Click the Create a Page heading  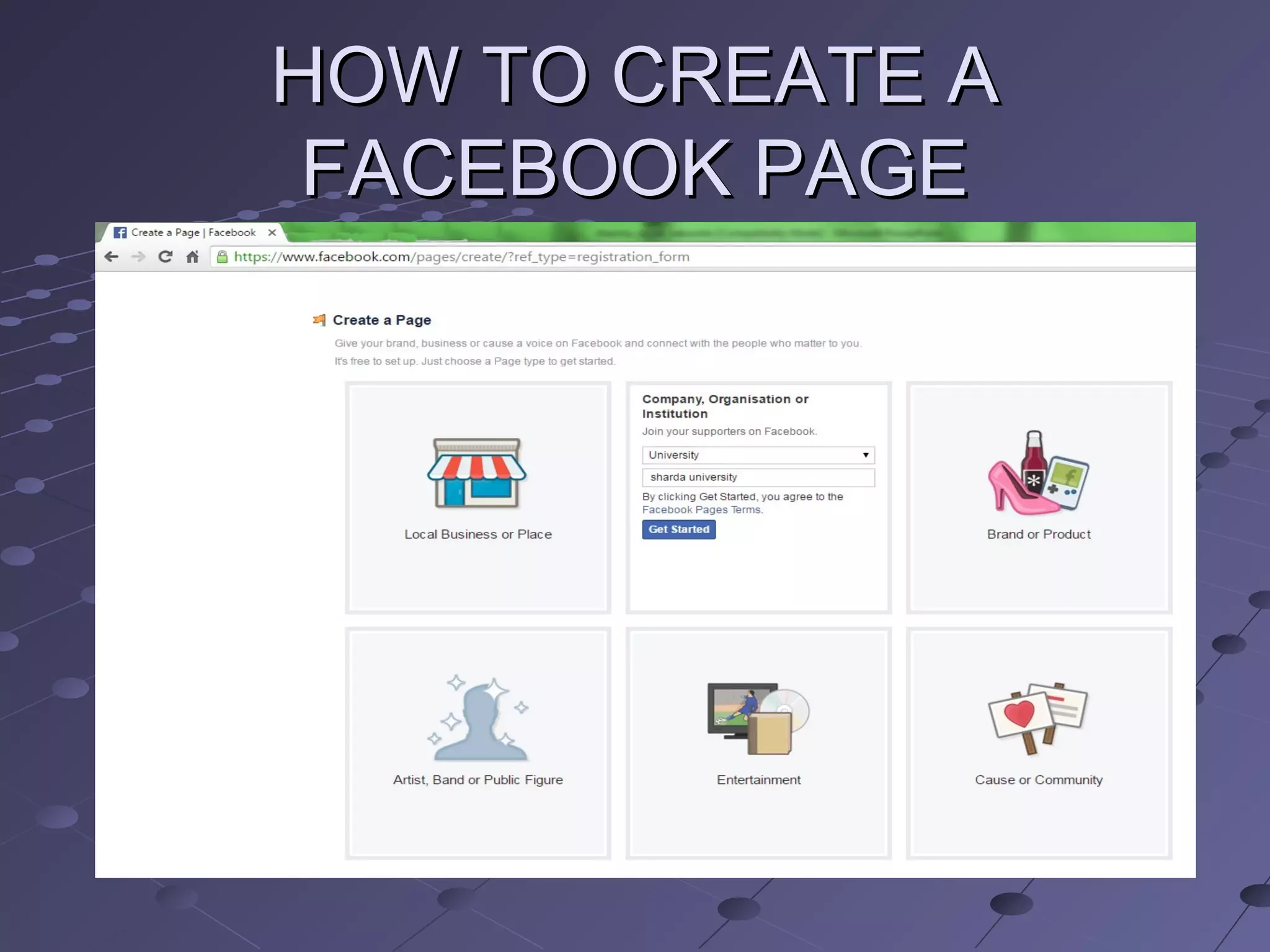pyautogui.click(x=382, y=320)
